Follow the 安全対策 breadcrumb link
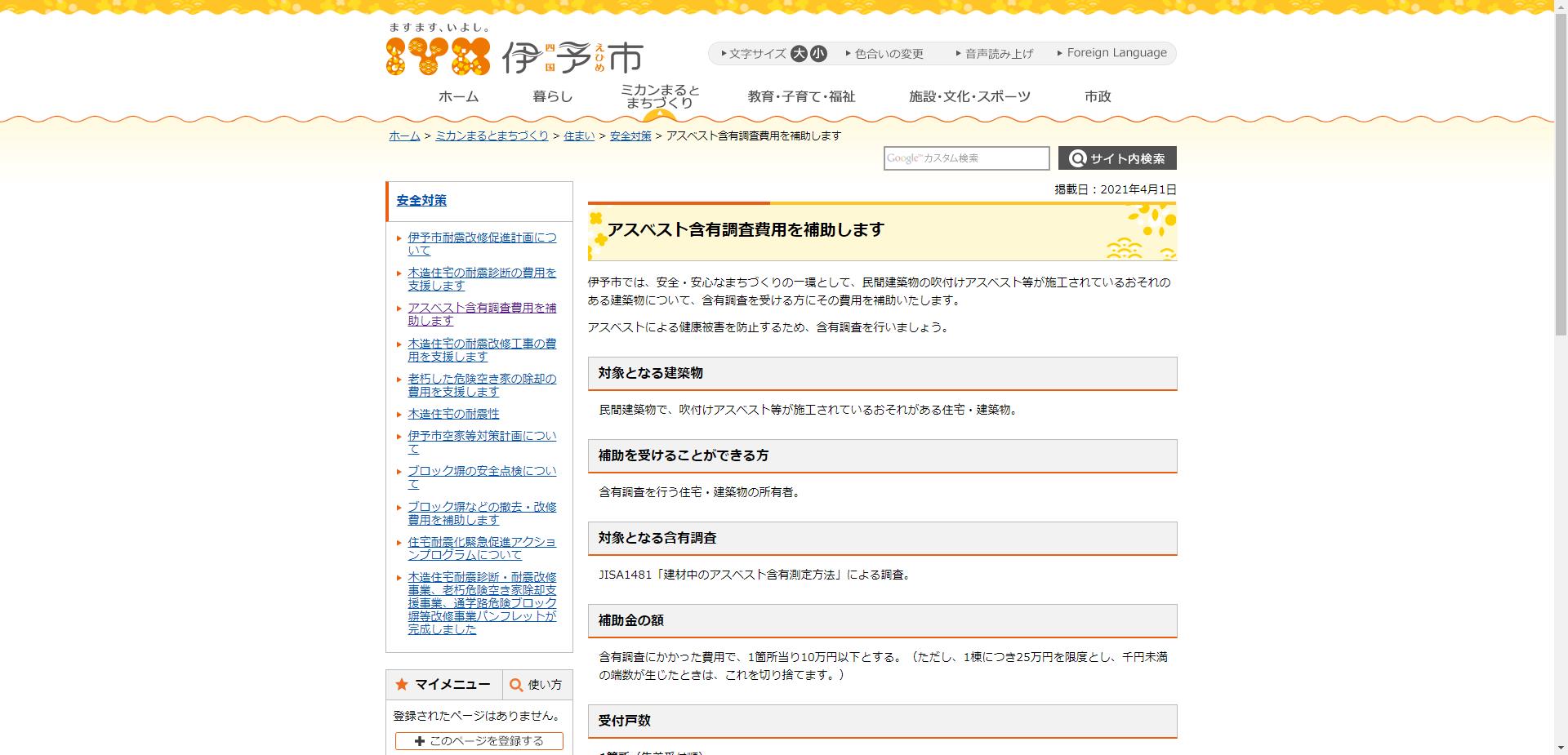 coord(630,136)
